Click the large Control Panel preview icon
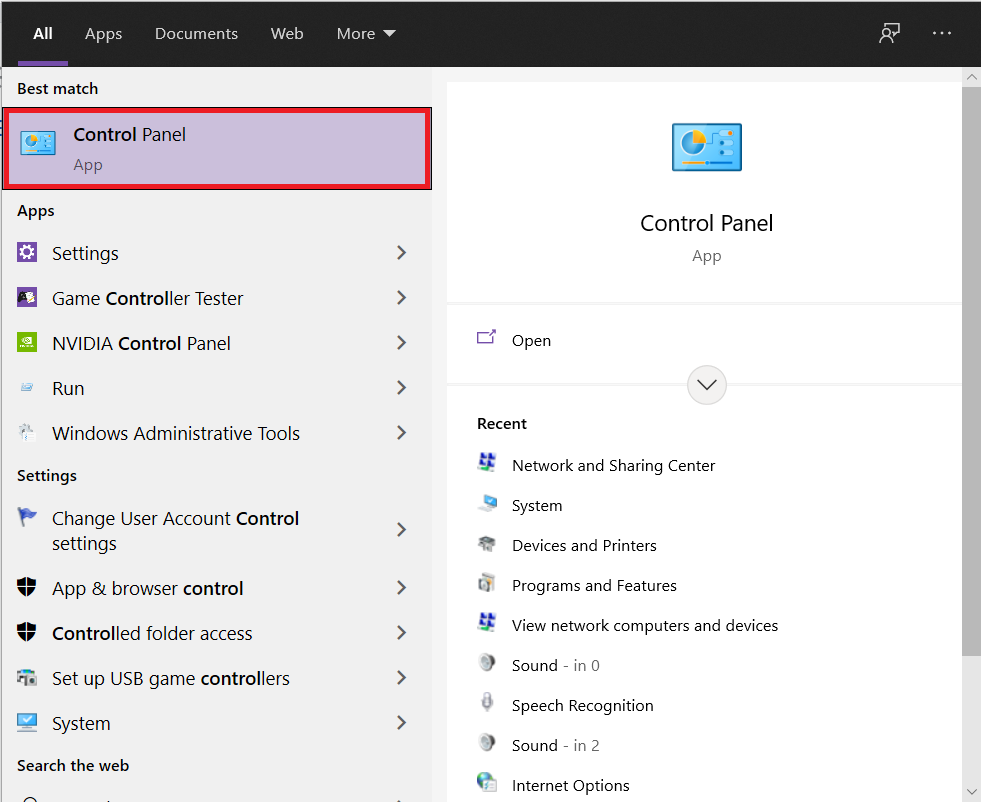 (x=706, y=147)
